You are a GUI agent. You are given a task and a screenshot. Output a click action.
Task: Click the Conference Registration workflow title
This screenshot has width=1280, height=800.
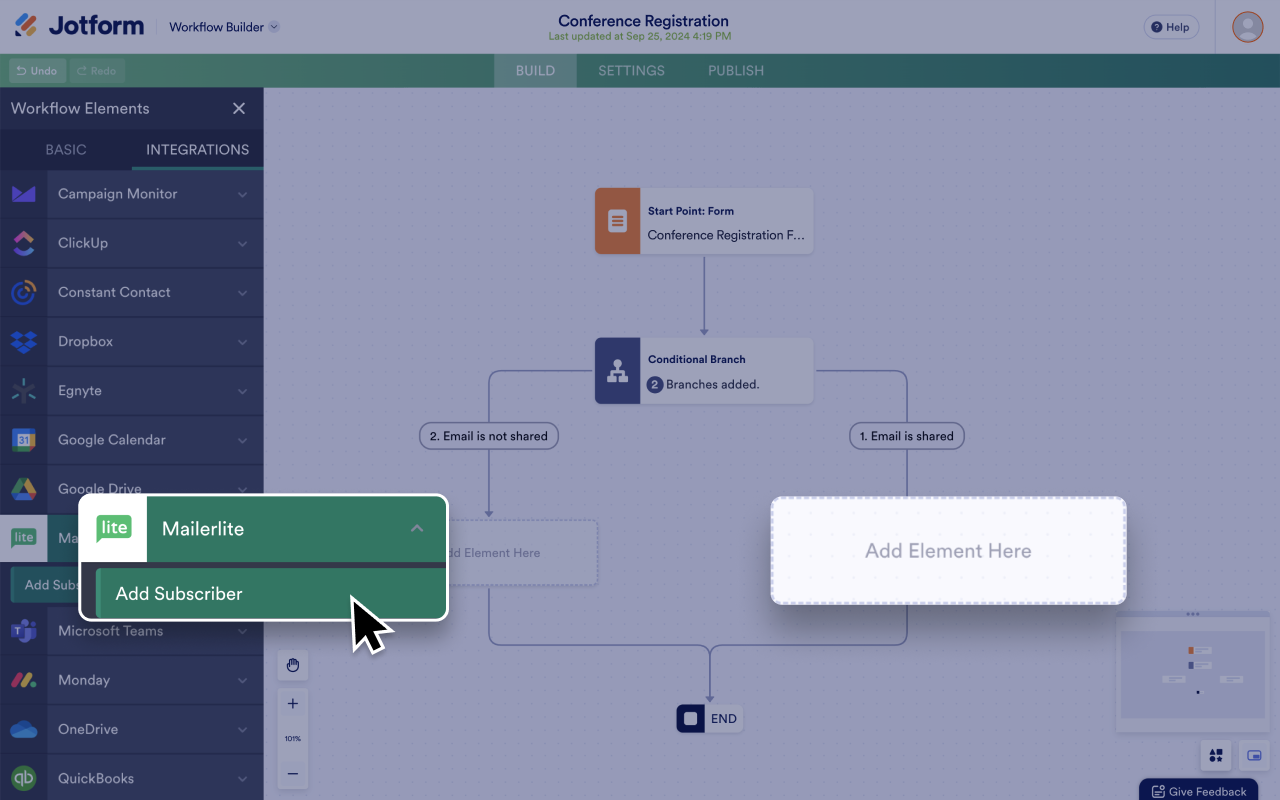coord(643,21)
